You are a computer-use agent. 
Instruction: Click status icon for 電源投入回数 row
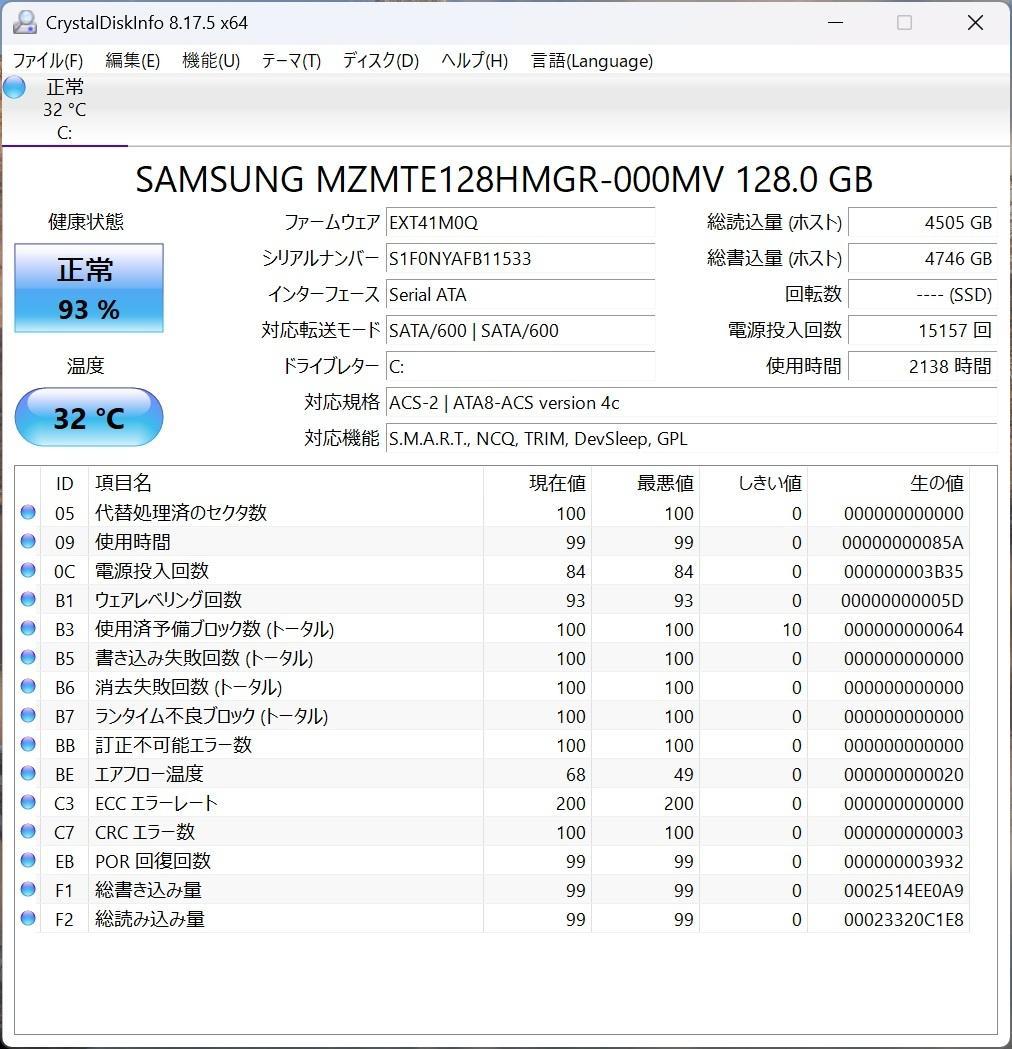click(27, 571)
